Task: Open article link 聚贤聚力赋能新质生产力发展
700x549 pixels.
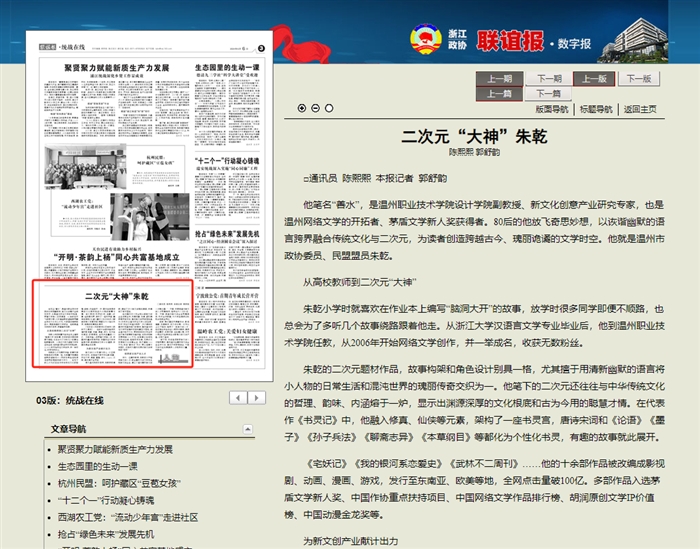Action: click(115, 449)
